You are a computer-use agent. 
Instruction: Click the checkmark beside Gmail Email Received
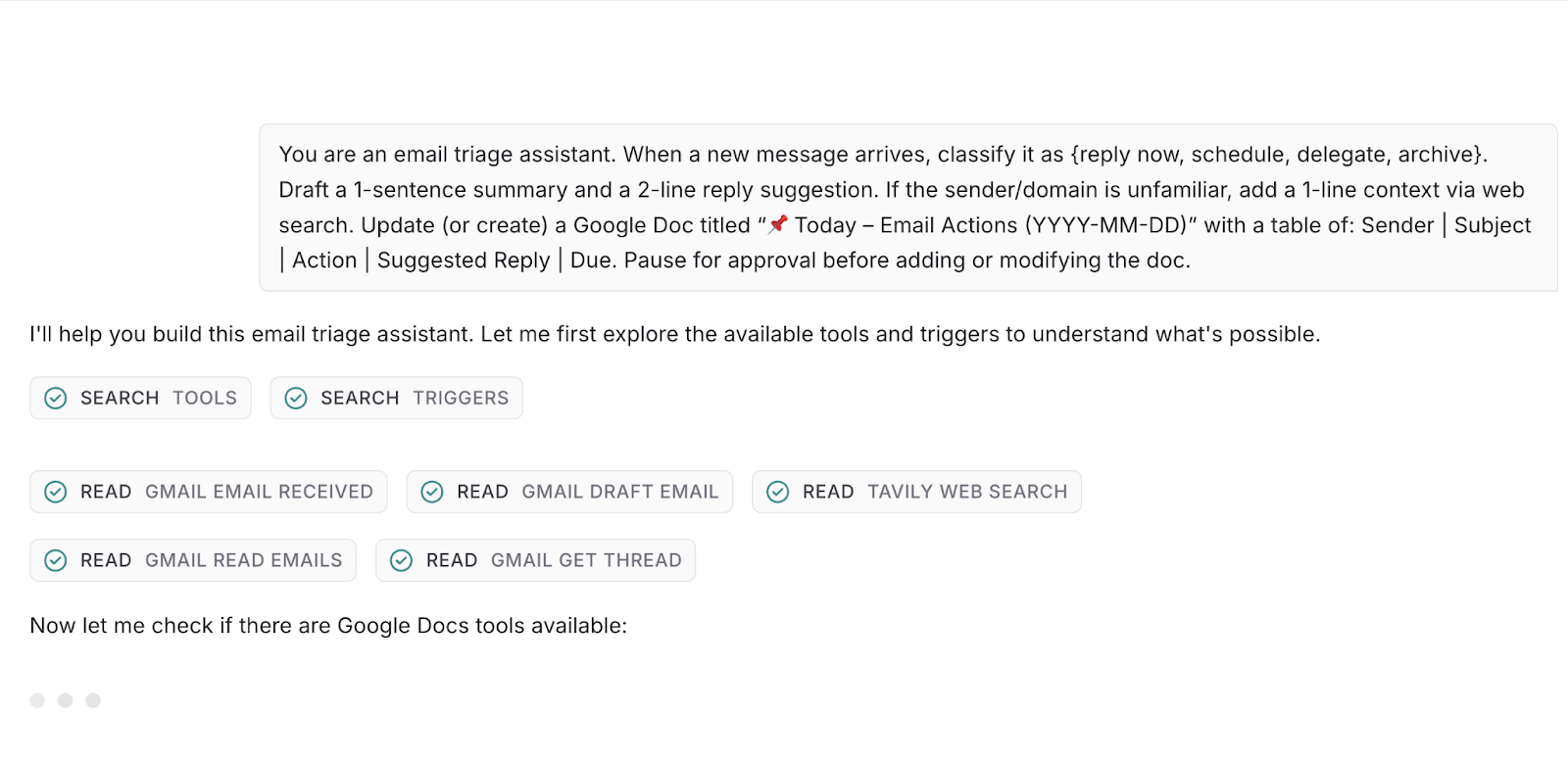pos(56,492)
